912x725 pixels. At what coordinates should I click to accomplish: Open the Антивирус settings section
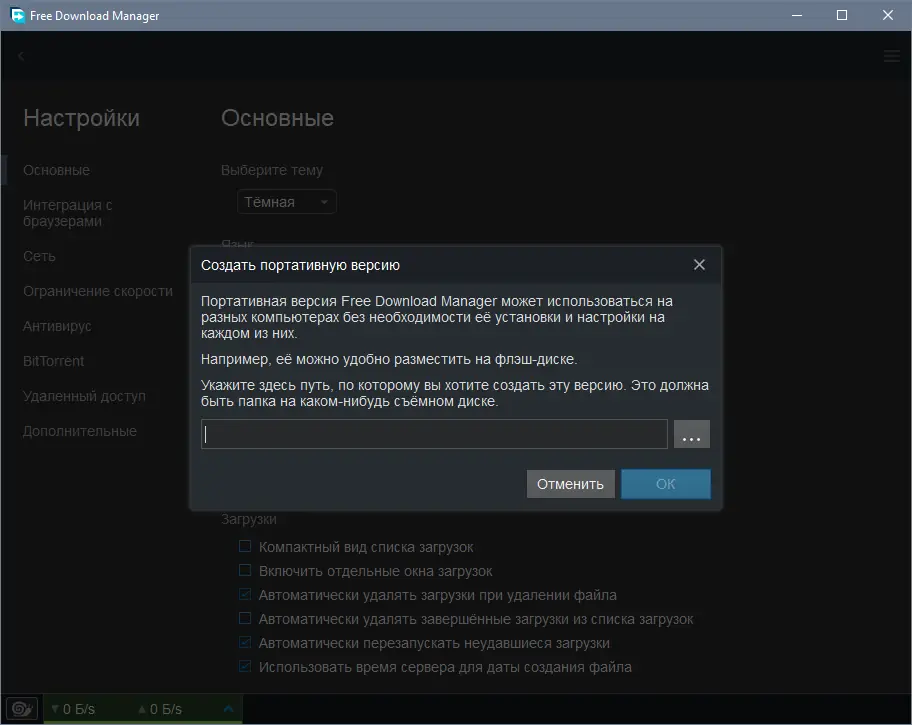57,326
